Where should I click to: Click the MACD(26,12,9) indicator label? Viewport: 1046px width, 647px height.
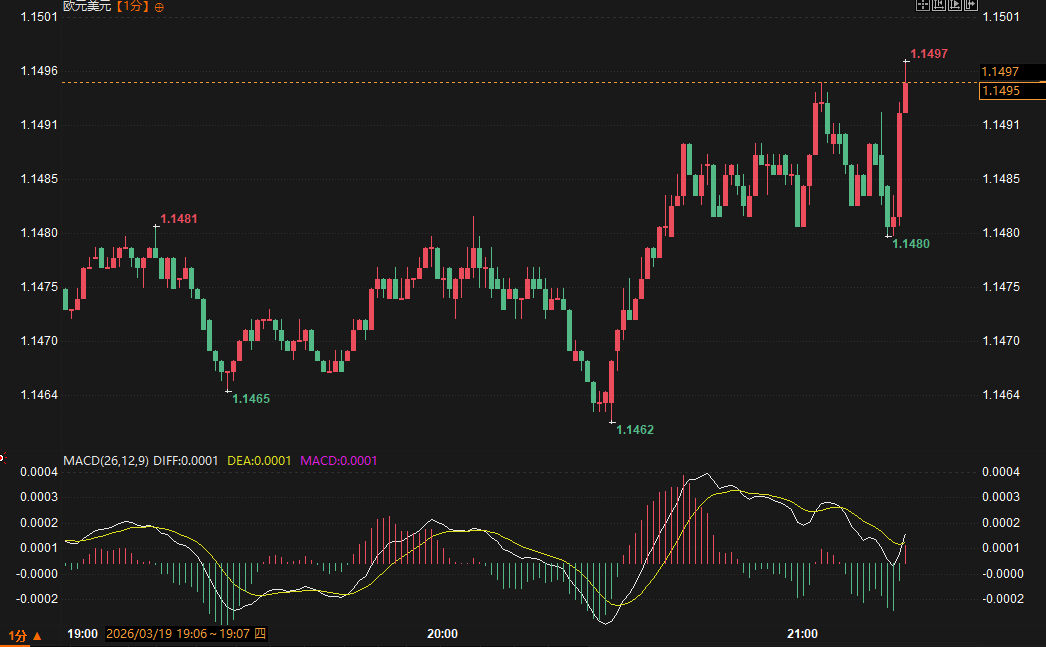[x=106, y=460]
